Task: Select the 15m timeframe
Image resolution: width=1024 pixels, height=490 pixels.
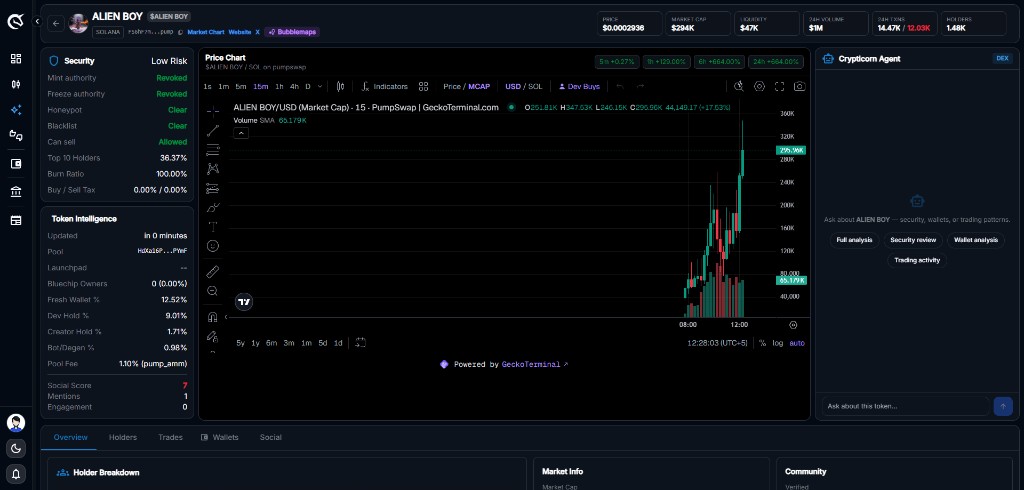Action: click(x=261, y=86)
